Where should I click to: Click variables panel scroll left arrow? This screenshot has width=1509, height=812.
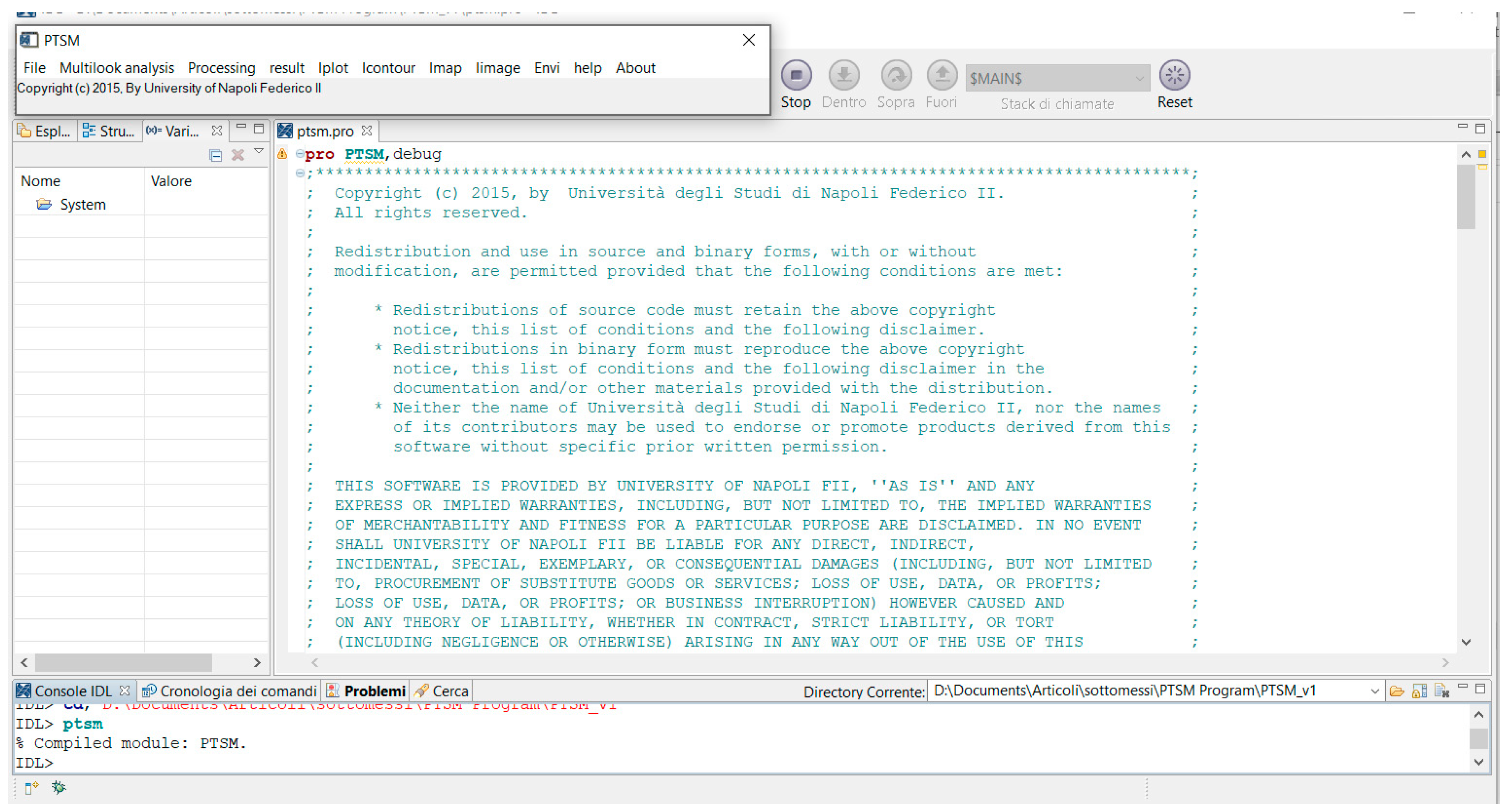[x=24, y=663]
